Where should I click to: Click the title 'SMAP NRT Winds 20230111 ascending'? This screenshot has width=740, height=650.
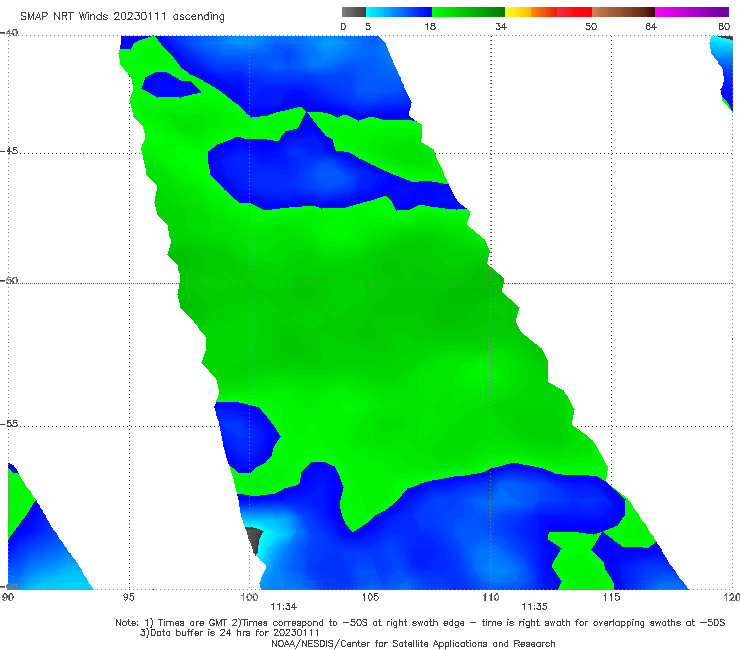pos(122,17)
